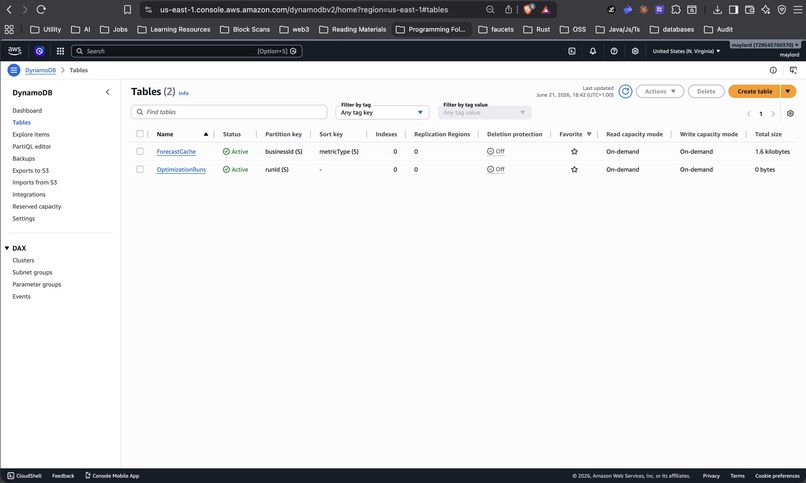
Task: Refresh the tables list
Action: coord(625,91)
